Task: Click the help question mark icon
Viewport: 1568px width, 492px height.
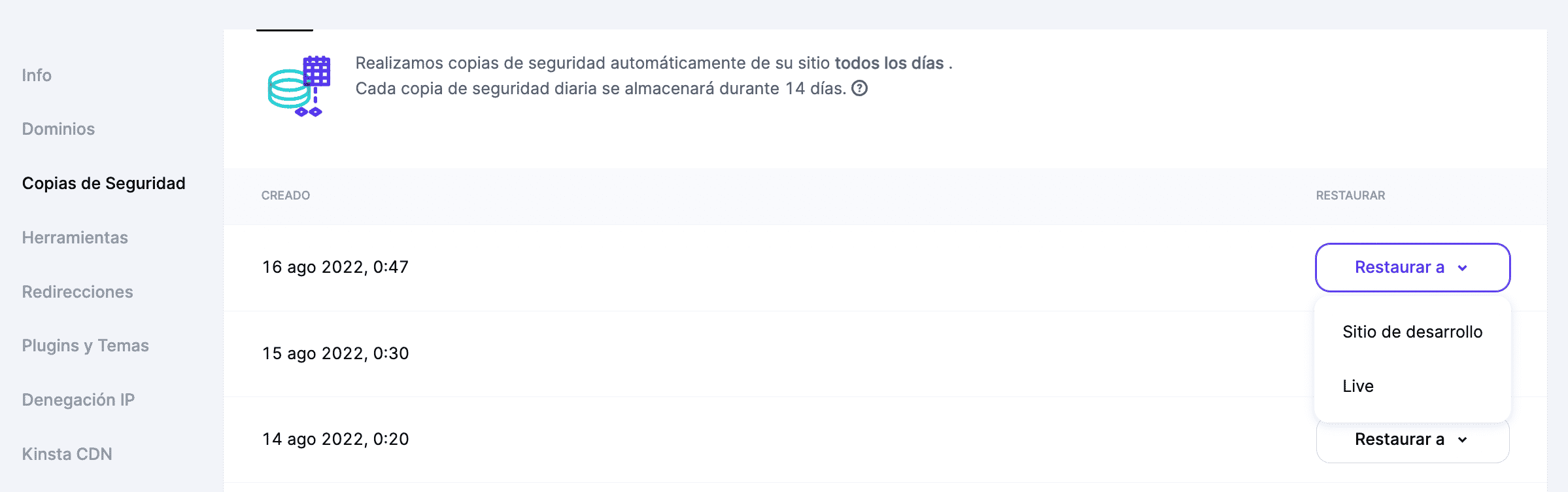Action: pyautogui.click(x=859, y=88)
